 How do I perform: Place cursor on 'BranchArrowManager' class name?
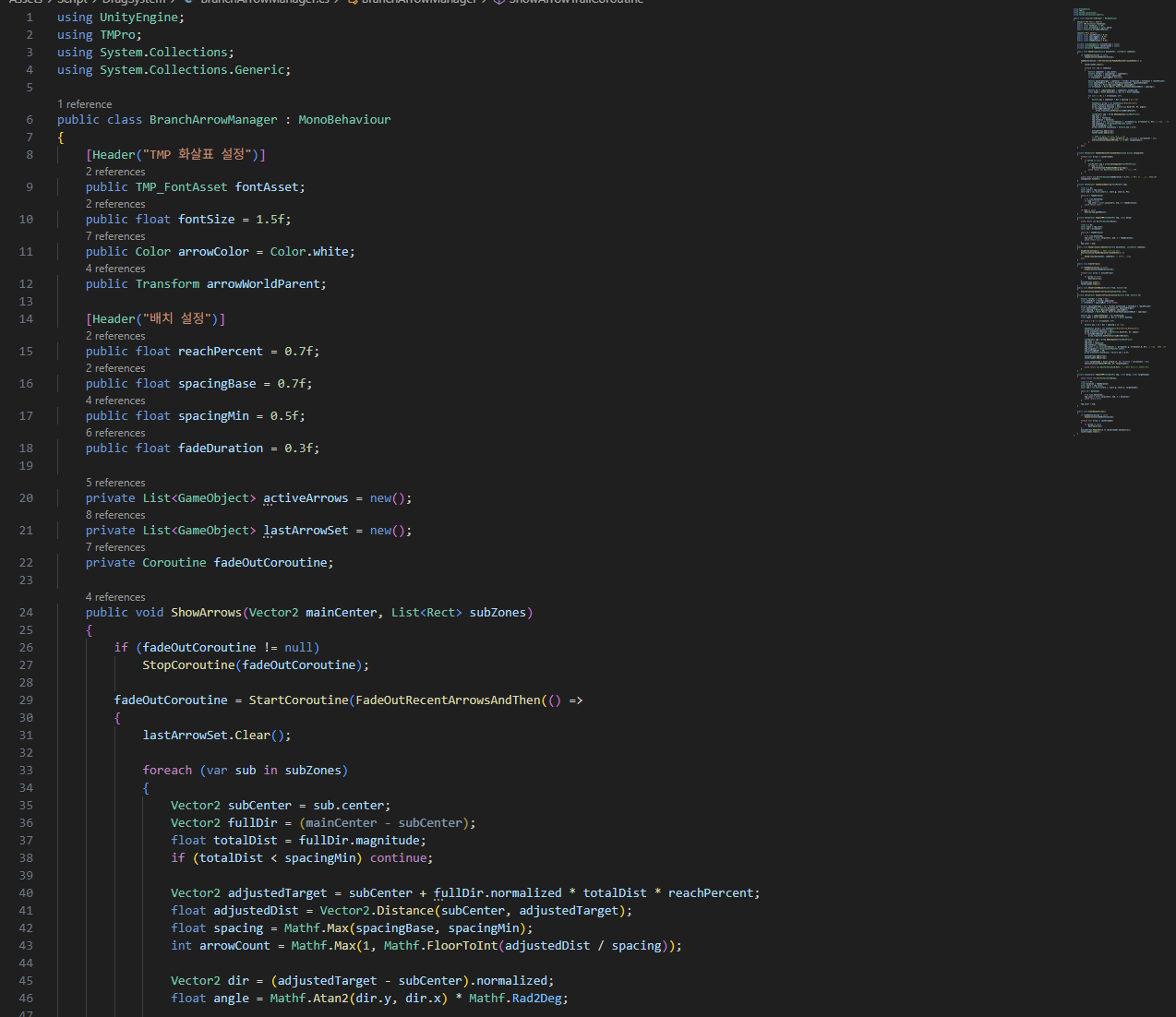[x=213, y=120]
